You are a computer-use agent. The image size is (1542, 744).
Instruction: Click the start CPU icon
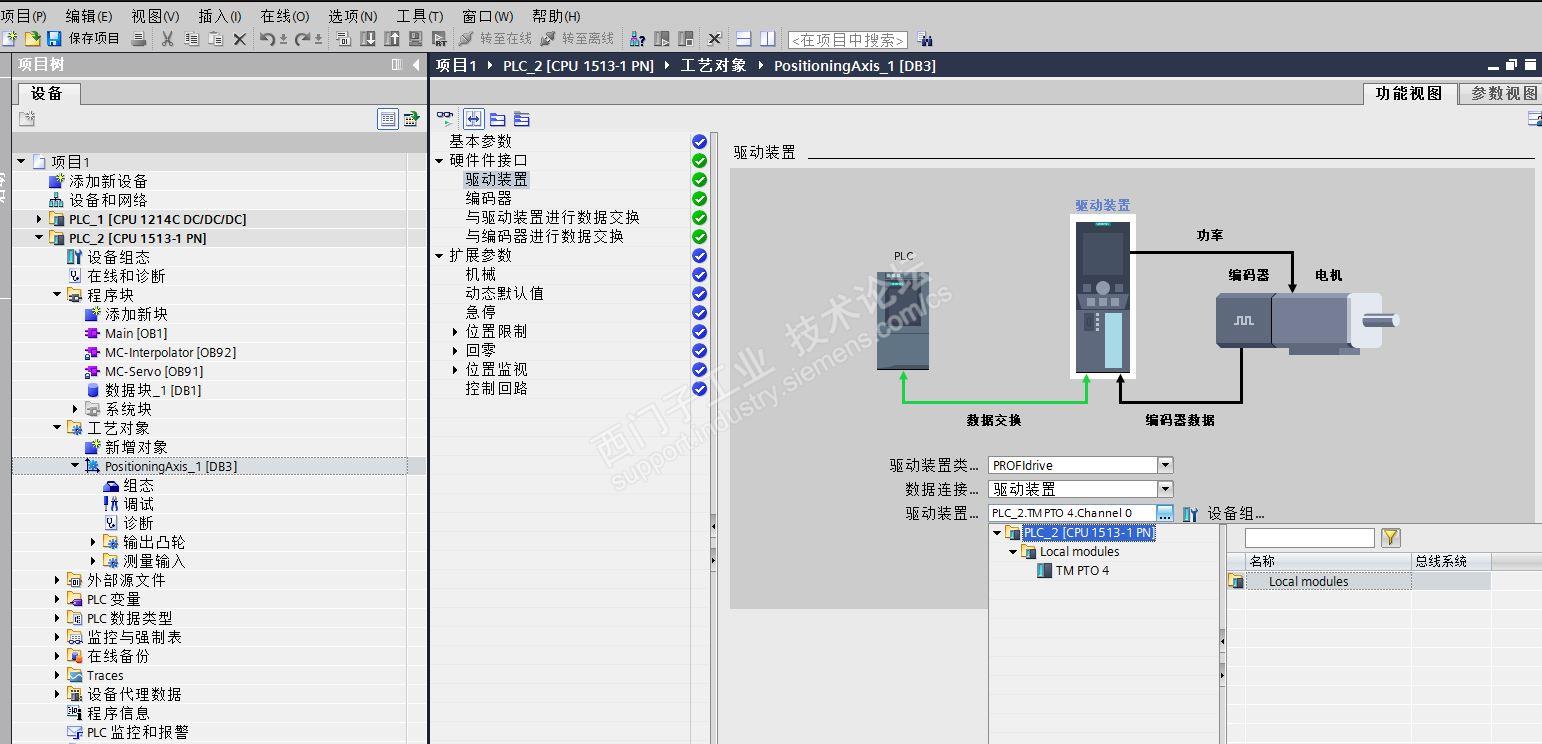661,39
